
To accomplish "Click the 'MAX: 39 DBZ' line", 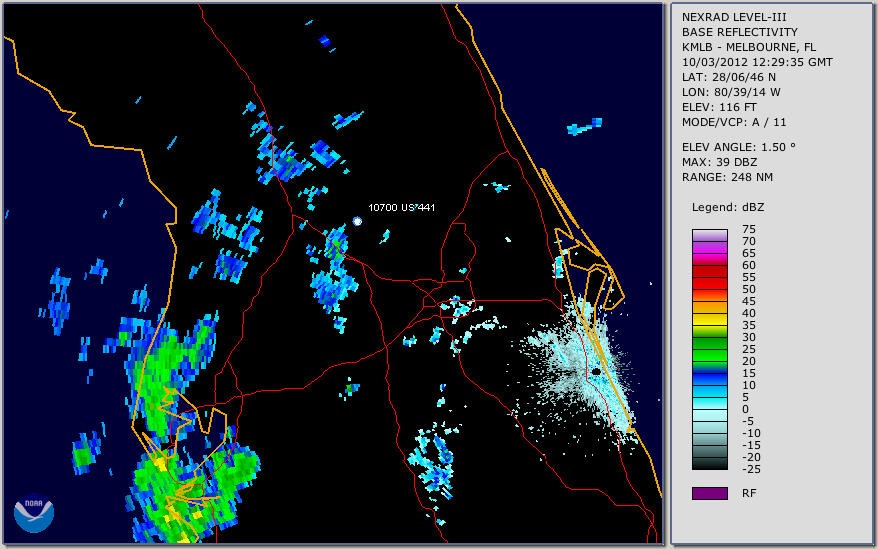I will [x=720, y=162].
